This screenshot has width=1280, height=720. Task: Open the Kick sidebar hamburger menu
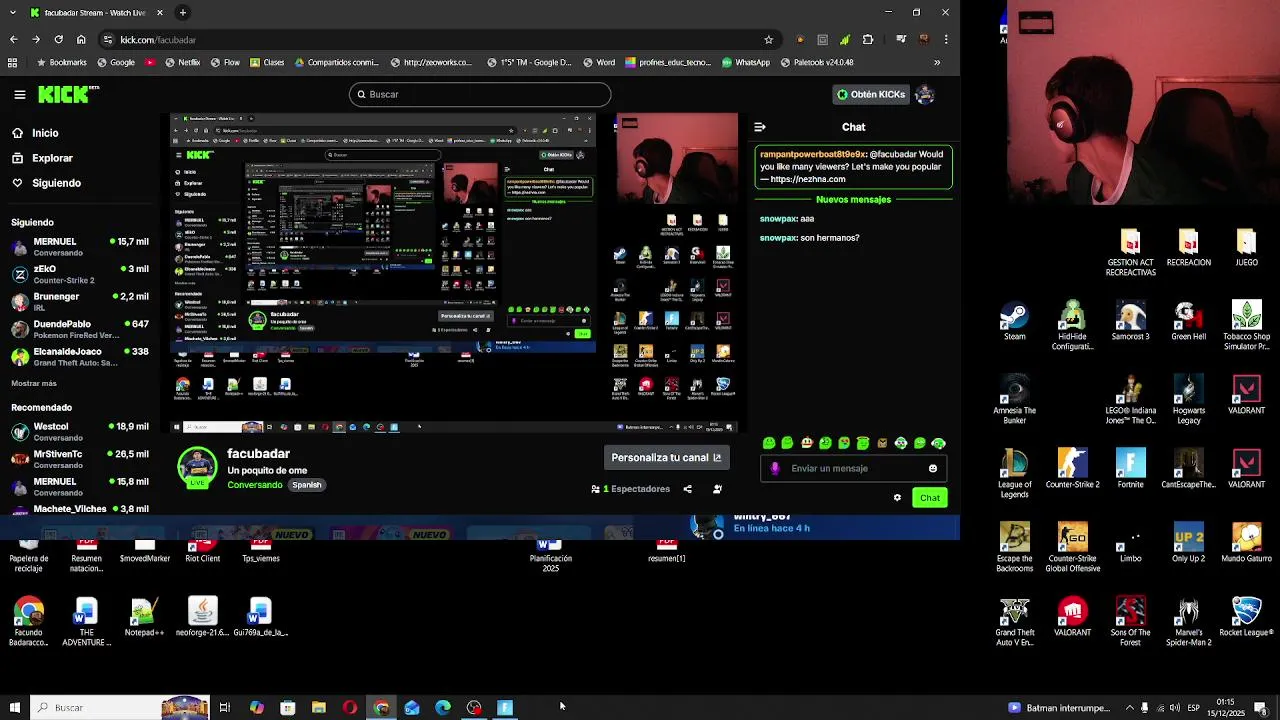pos(19,95)
